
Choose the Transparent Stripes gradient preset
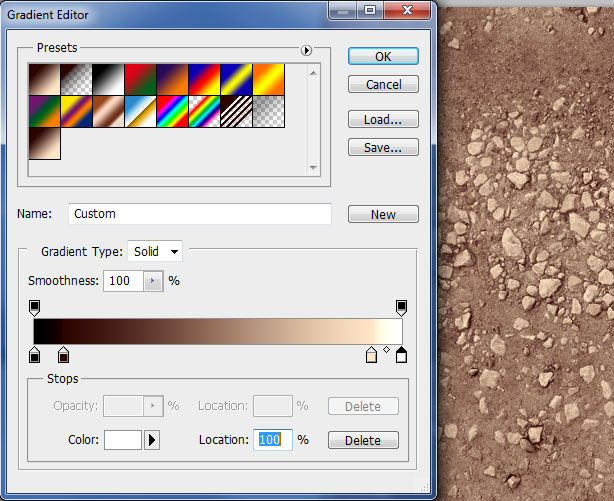click(236, 110)
